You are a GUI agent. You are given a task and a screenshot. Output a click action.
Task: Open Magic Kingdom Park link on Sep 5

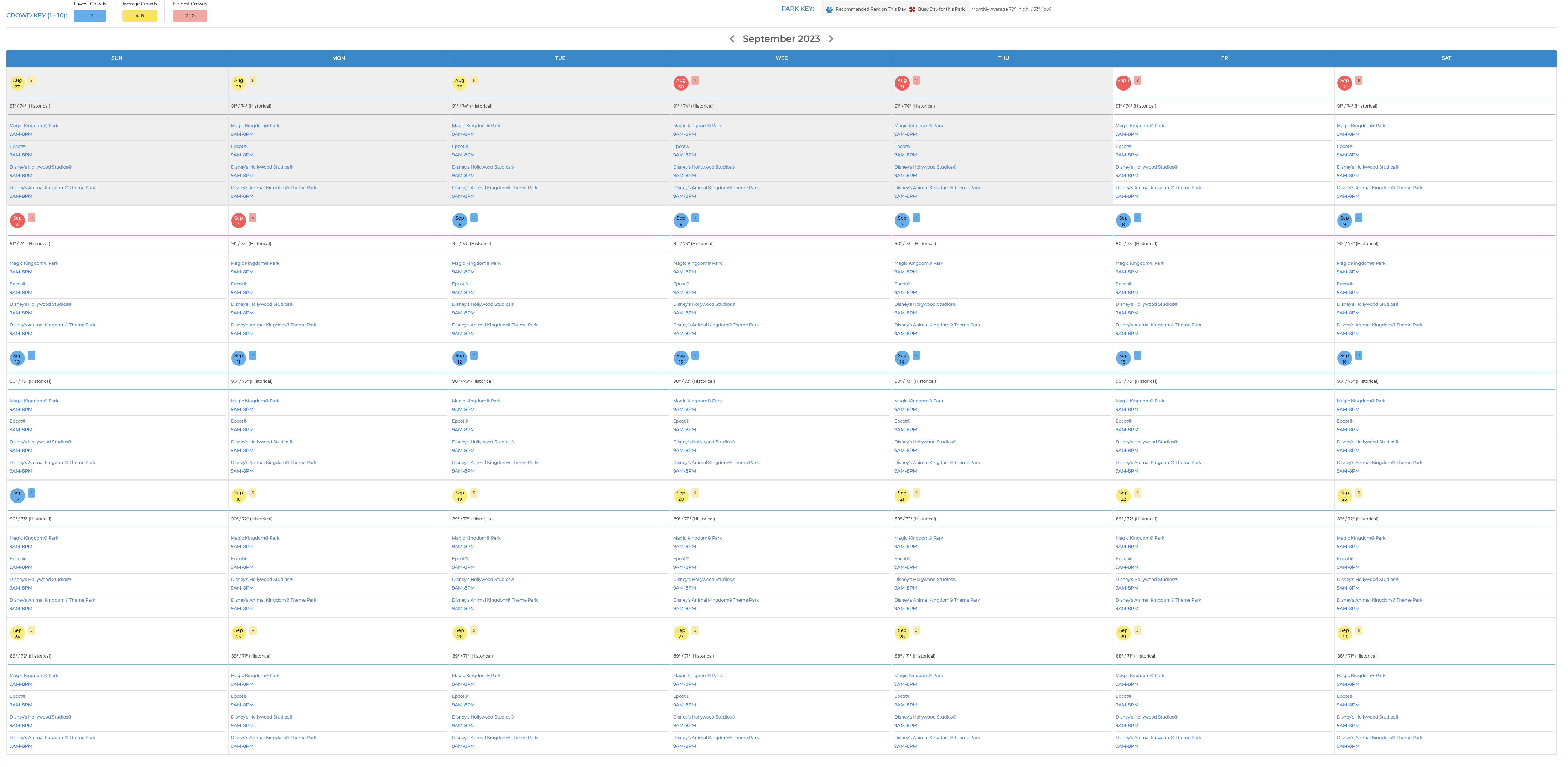pos(476,263)
